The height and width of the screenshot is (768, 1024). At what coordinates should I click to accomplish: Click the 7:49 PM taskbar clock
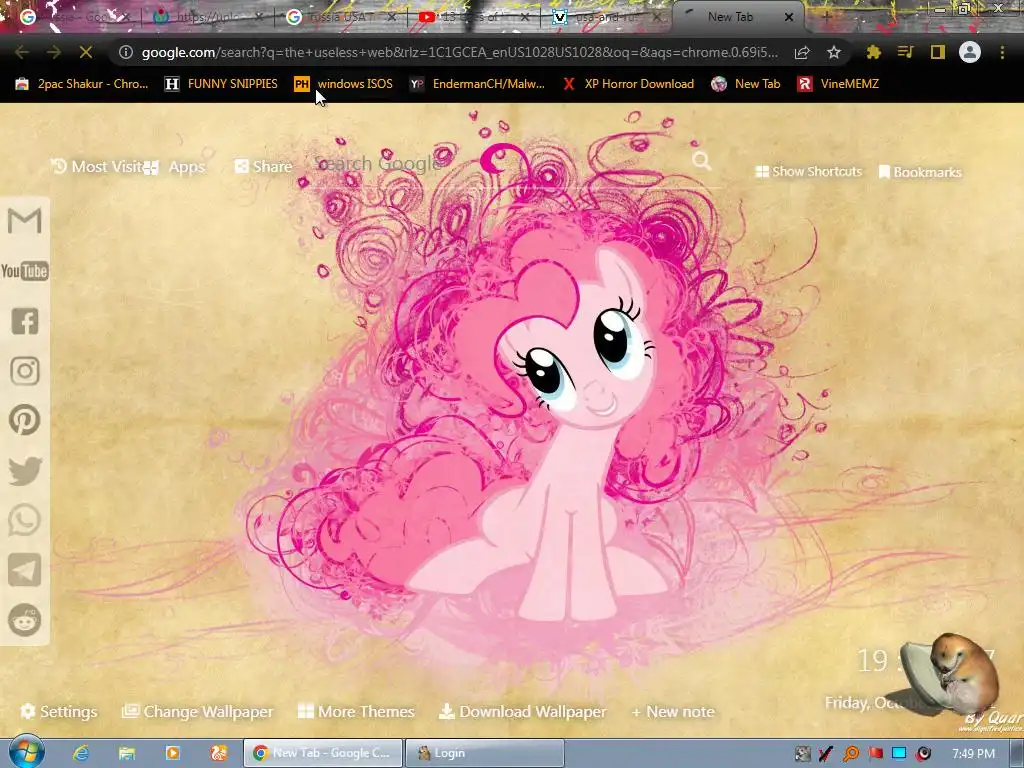click(x=973, y=754)
